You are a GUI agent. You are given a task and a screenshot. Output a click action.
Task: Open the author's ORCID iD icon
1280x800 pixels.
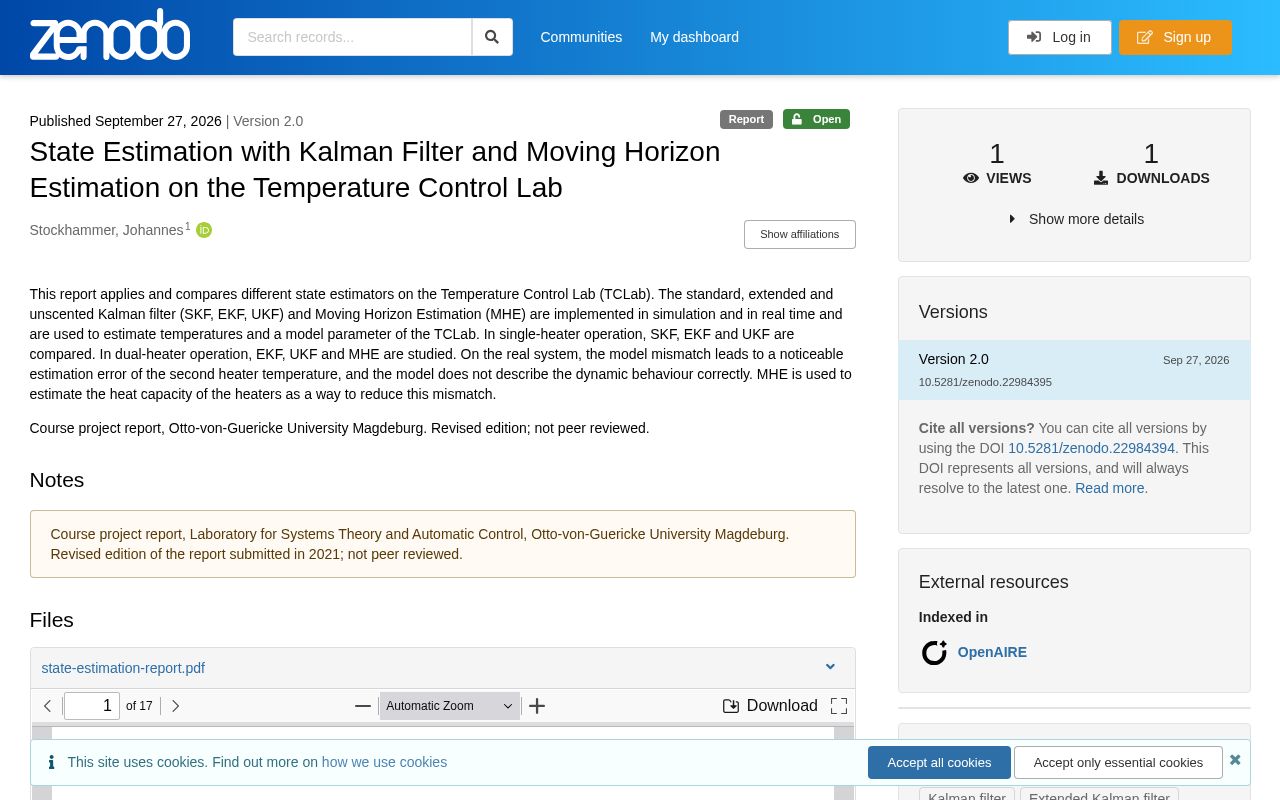204,230
